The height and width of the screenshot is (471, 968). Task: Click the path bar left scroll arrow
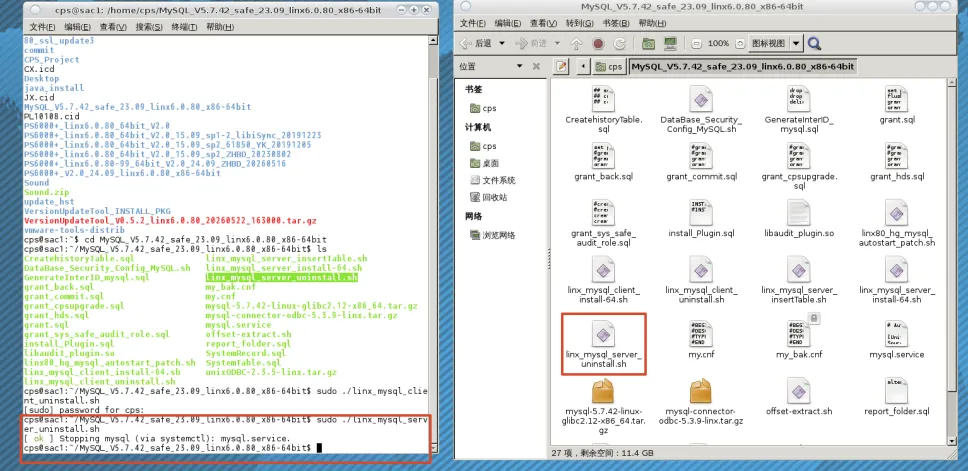(582, 66)
